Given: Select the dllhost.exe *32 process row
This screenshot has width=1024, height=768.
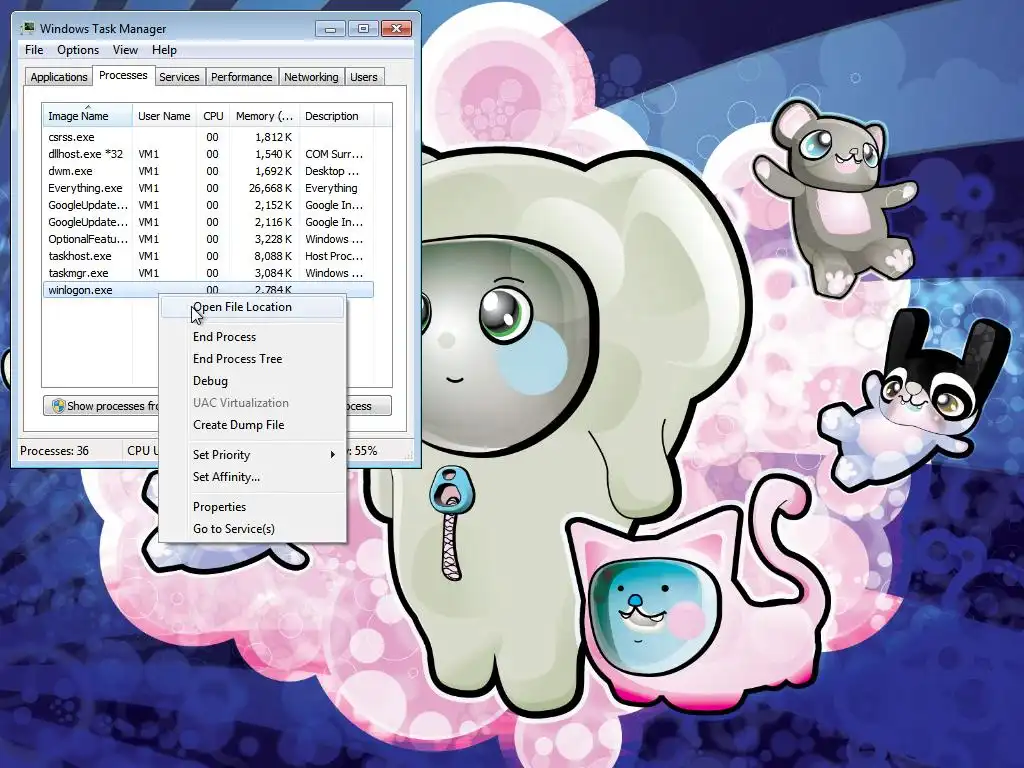Looking at the screenshot, I should (x=208, y=154).
